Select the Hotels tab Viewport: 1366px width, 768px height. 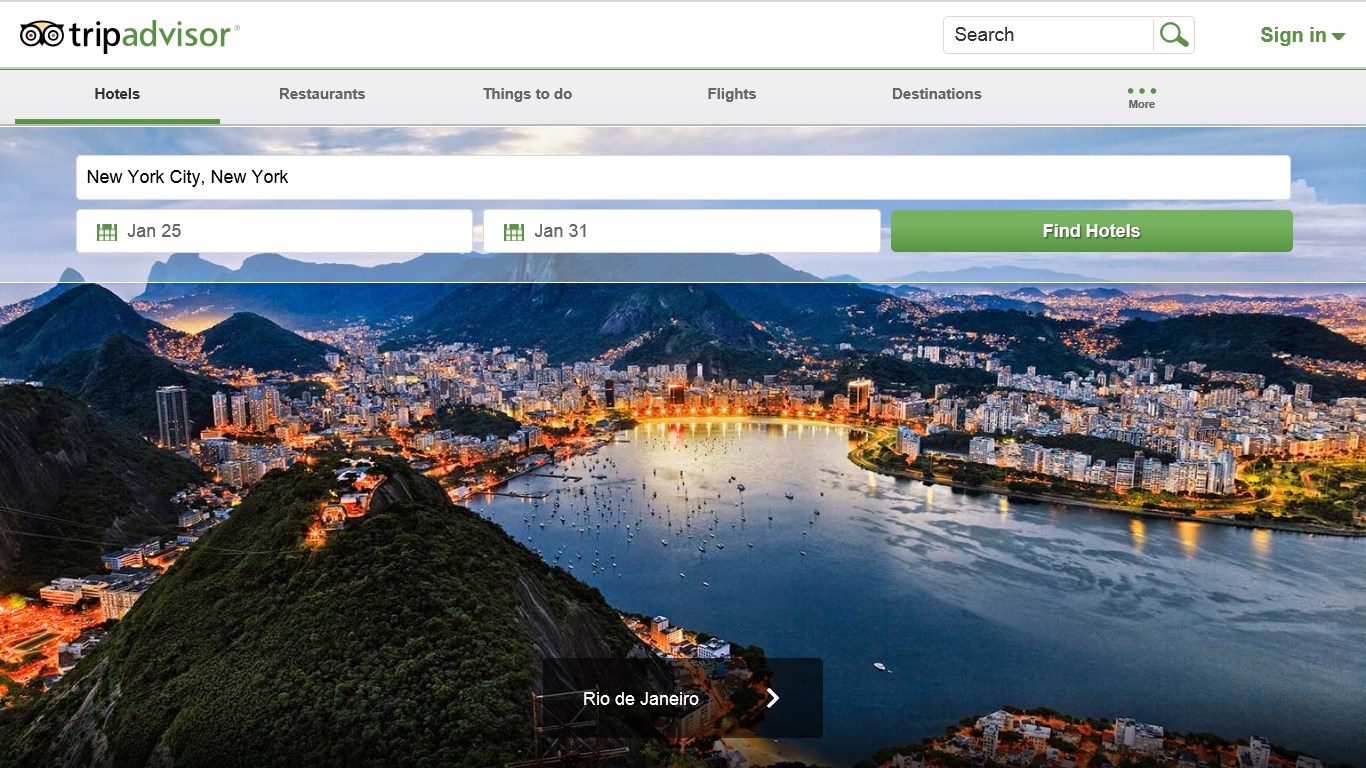(x=117, y=94)
